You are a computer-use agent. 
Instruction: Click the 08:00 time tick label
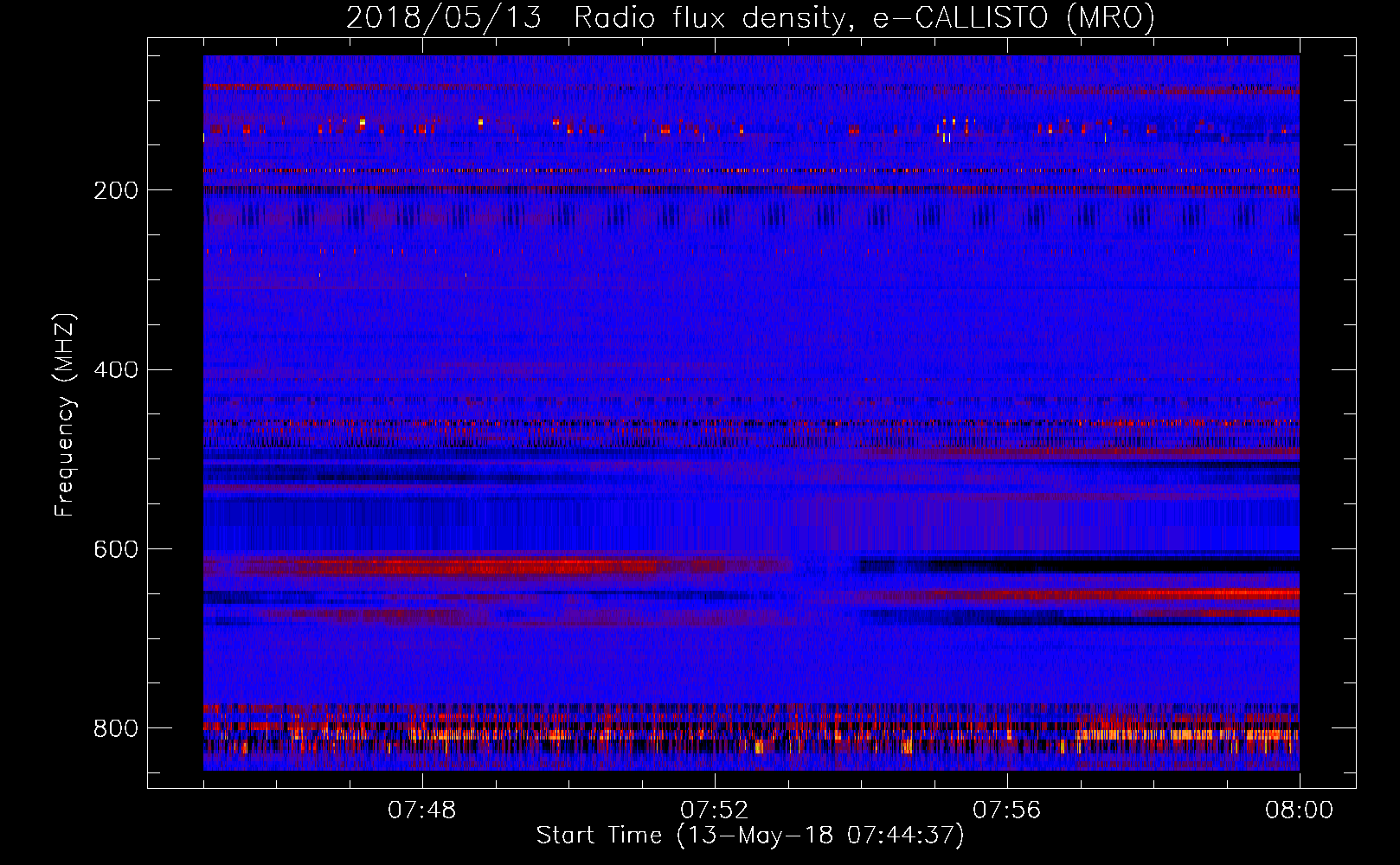(x=1300, y=811)
